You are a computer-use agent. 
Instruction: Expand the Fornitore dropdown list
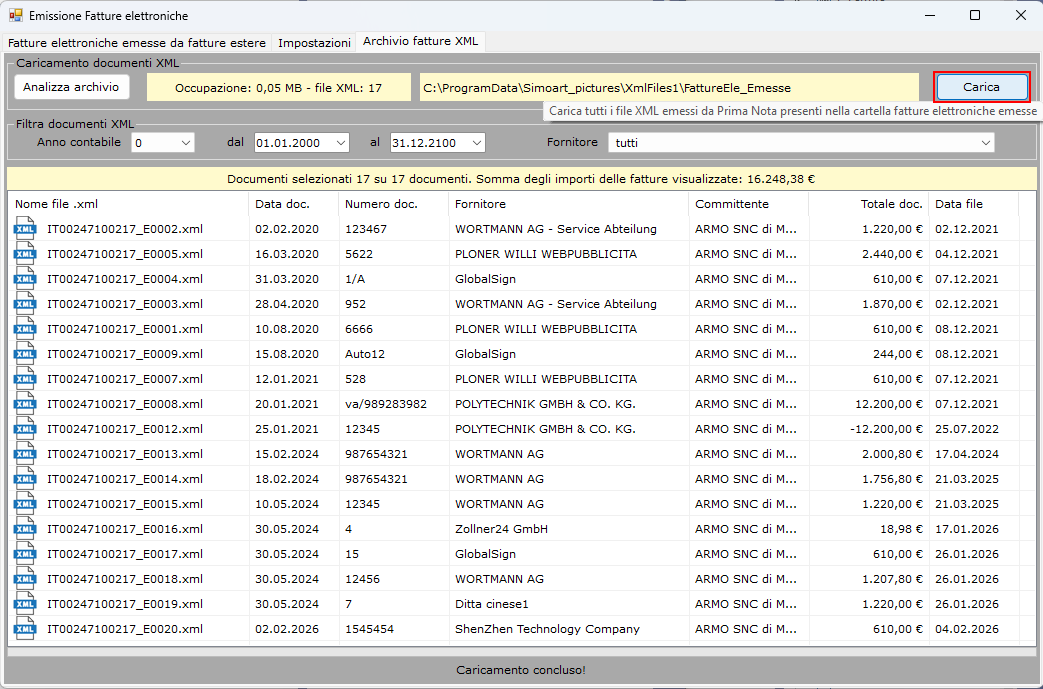pos(985,143)
